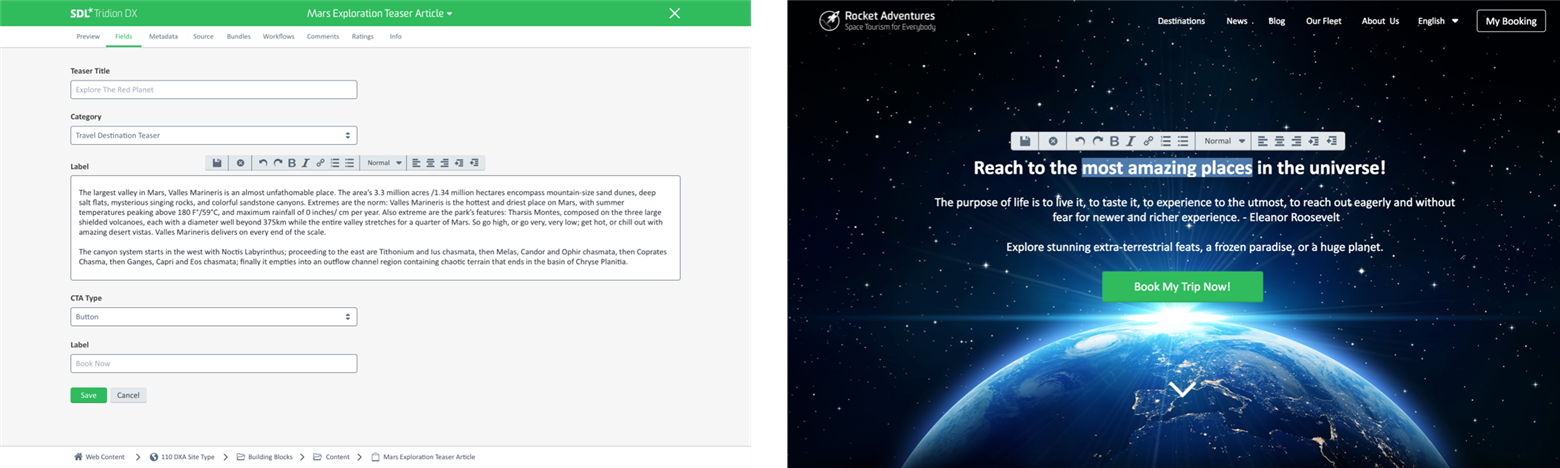The height and width of the screenshot is (468, 1560).
Task: Click into the Valles Marineris rich text area
Action: pos(375,228)
